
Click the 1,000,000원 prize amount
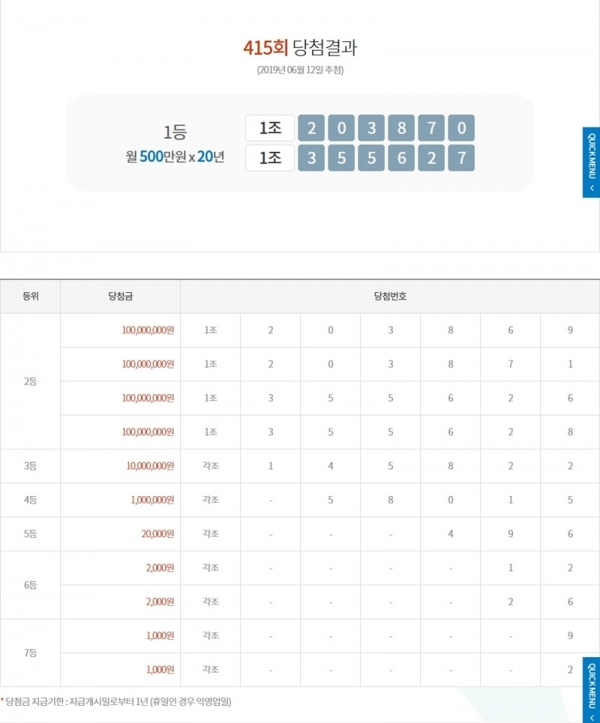(153, 500)
